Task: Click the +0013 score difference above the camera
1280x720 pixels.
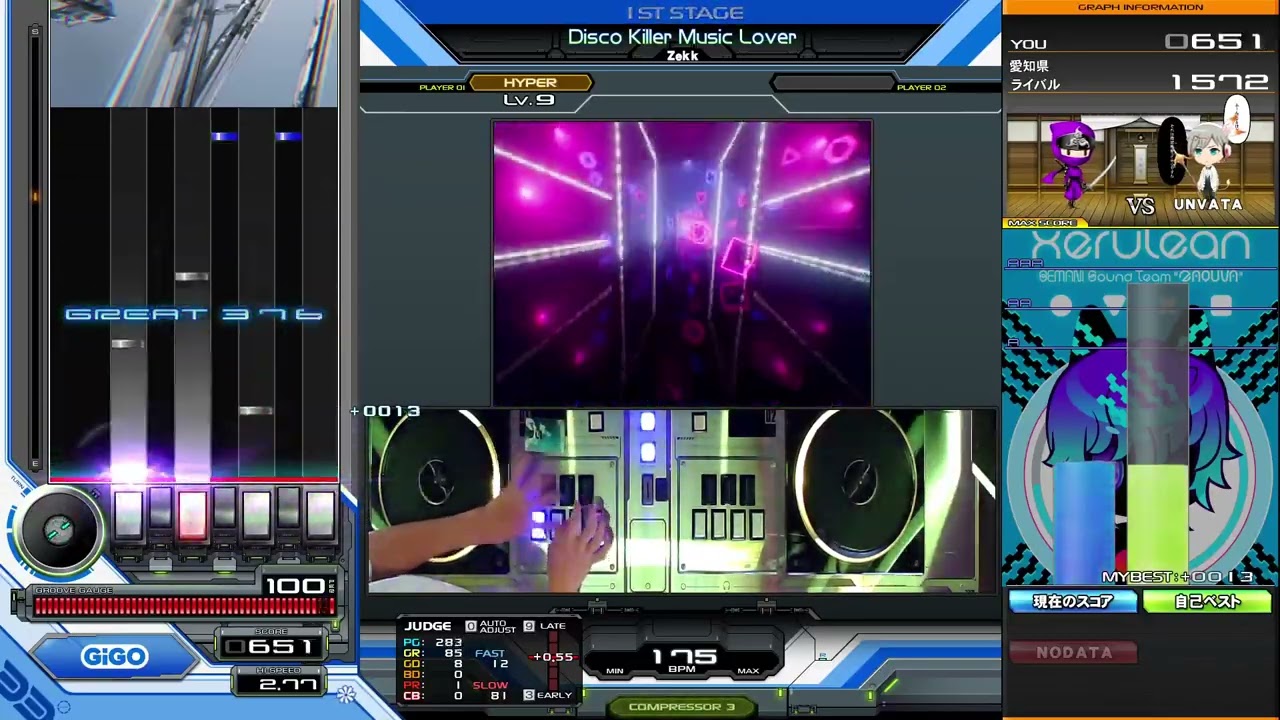Action: [x=385, y=411]
